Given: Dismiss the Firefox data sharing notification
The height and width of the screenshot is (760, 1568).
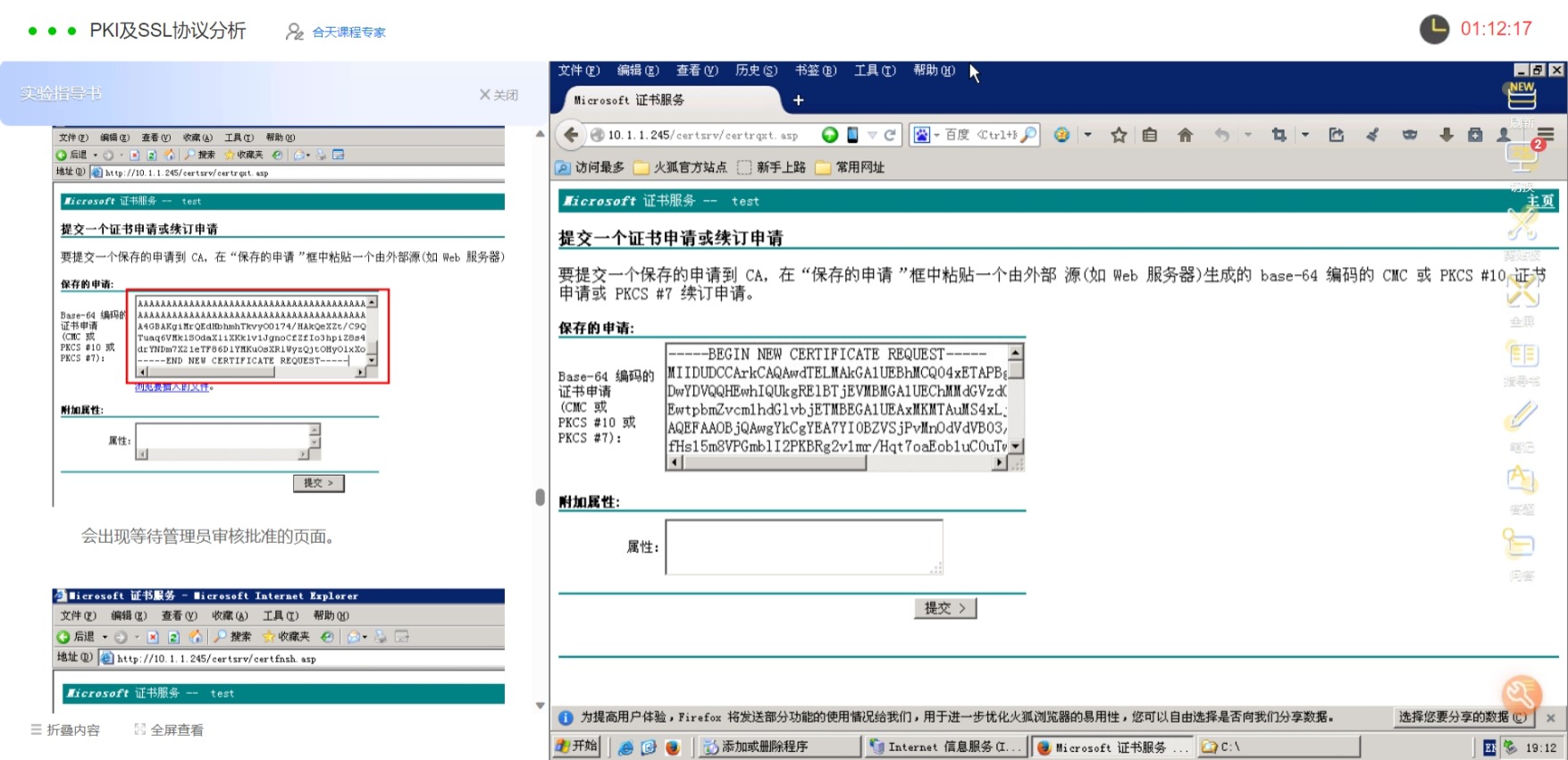Looking at the screenshot, I should pyautogui.click(x=1551, y=718).
